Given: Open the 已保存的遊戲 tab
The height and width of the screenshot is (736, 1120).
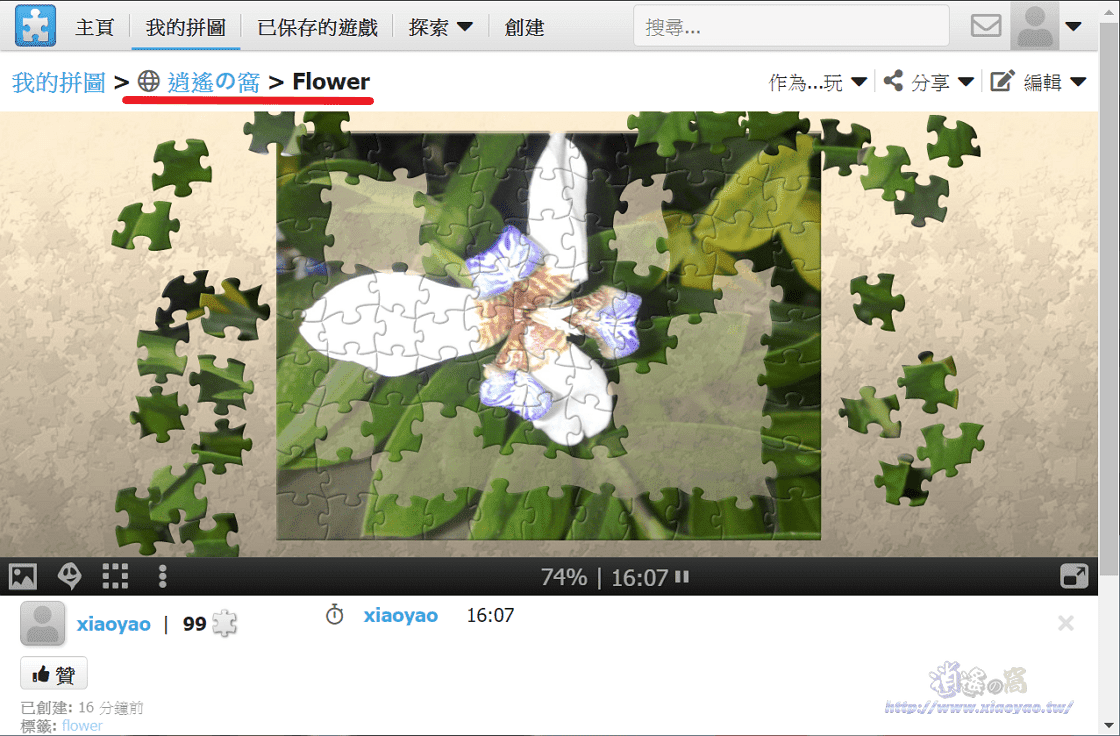Looking at the screenshot, I should [x=317, y=27].
